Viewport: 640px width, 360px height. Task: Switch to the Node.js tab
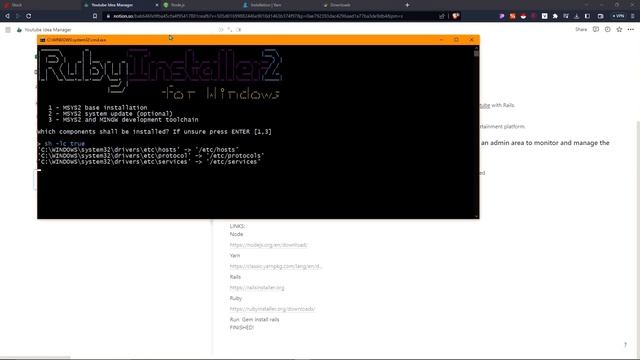point(200,5)
